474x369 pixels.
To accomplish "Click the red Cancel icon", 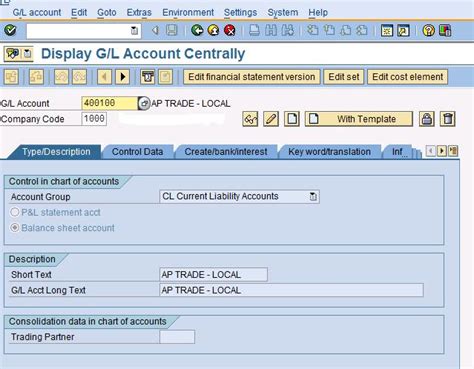I will (x=230, y=30).
